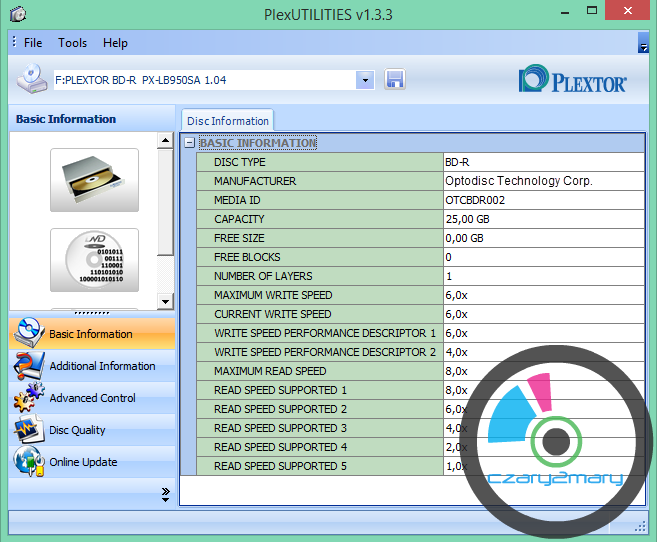Click the Basic Information sidebar icon
657x542 pixels.
pyautogui.click(x=29, y=334)
